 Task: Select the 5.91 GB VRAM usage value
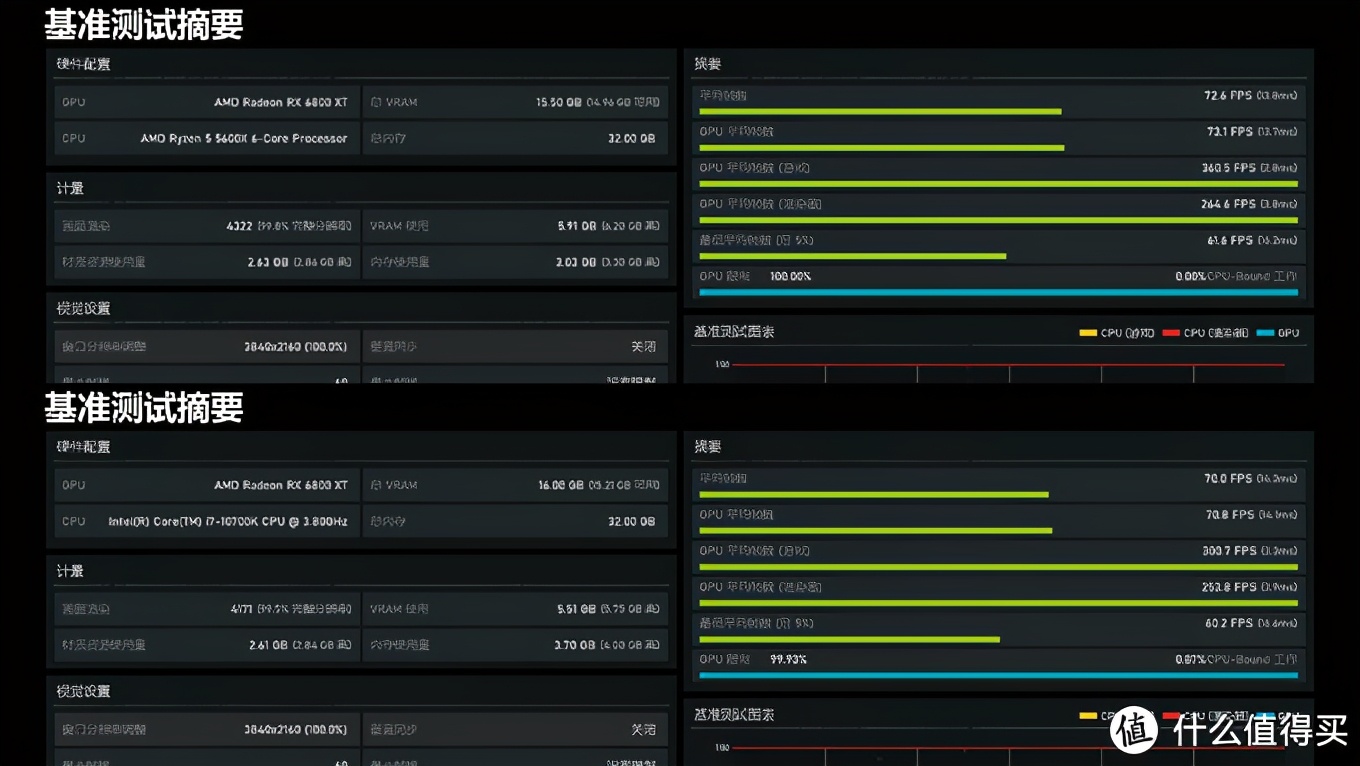(x=577, y=225)
